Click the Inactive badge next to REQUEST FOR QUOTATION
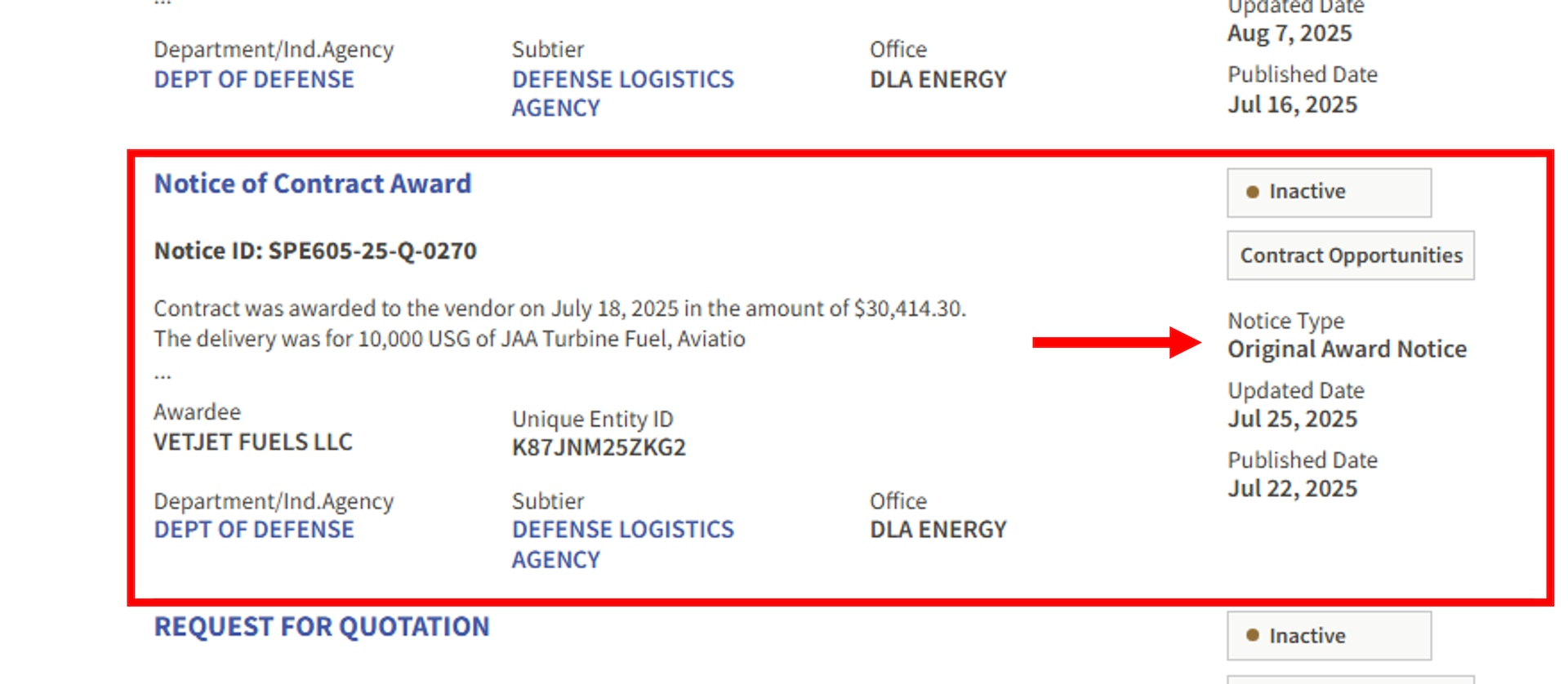Image resolution: width=1568 pixels, height=684 pixels. (x=1328, y=636)
